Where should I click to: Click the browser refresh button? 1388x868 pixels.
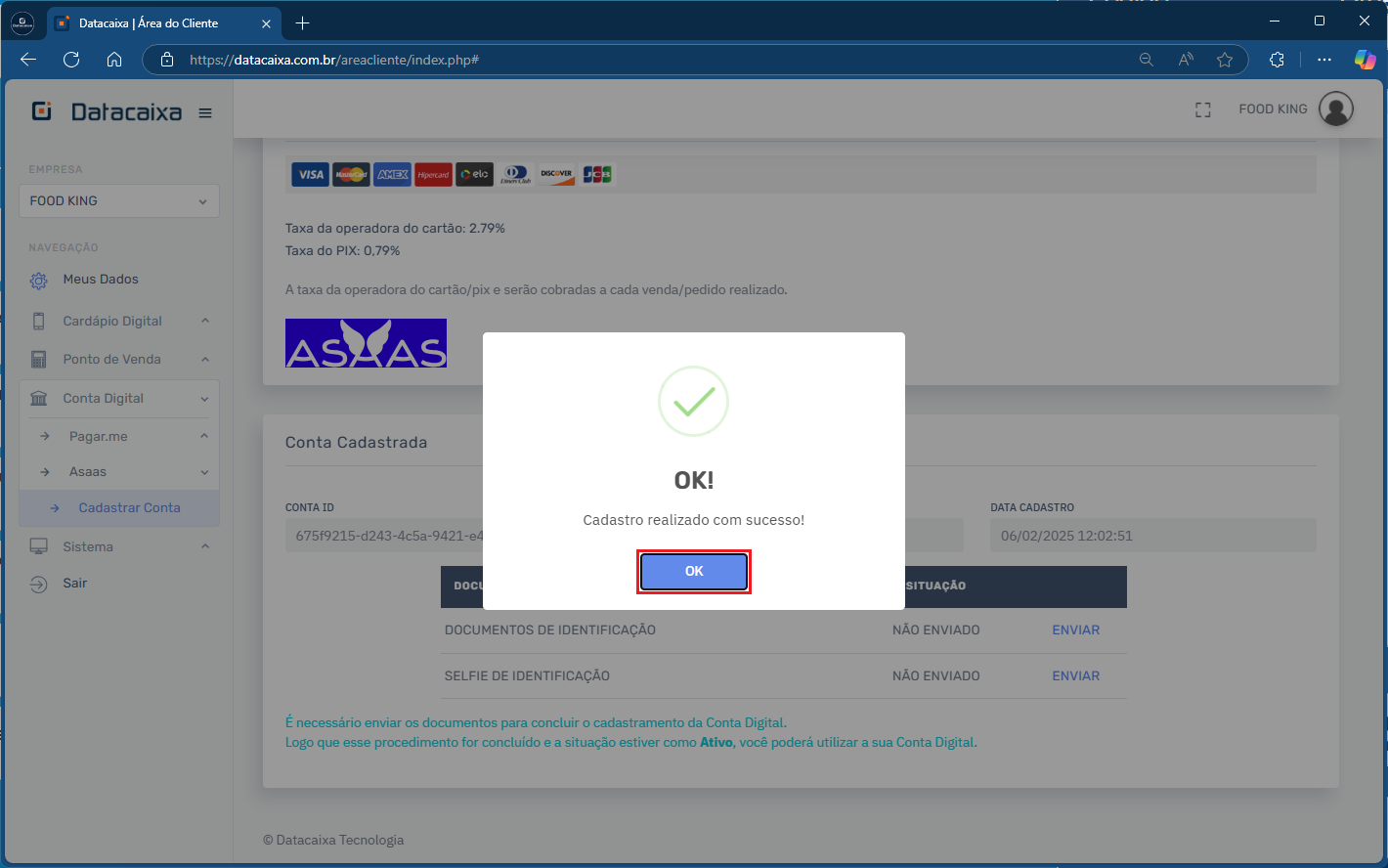(x=71, y=60)
